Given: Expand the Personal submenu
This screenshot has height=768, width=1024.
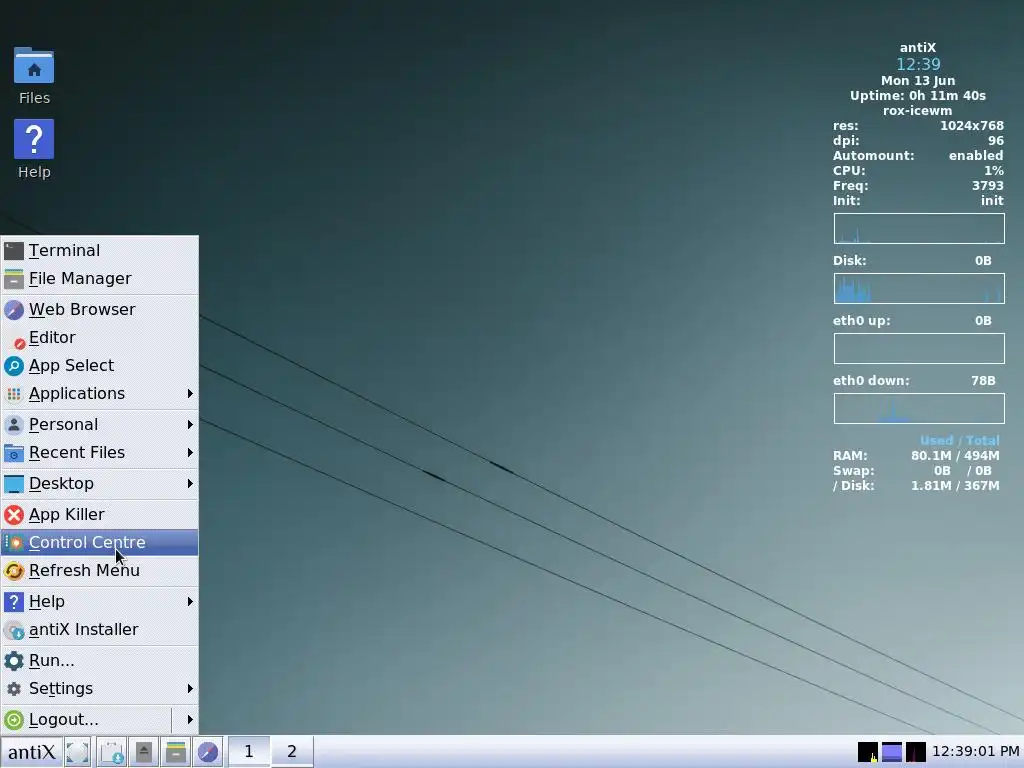Looking at the screenshot, I should tap(99, 424).
